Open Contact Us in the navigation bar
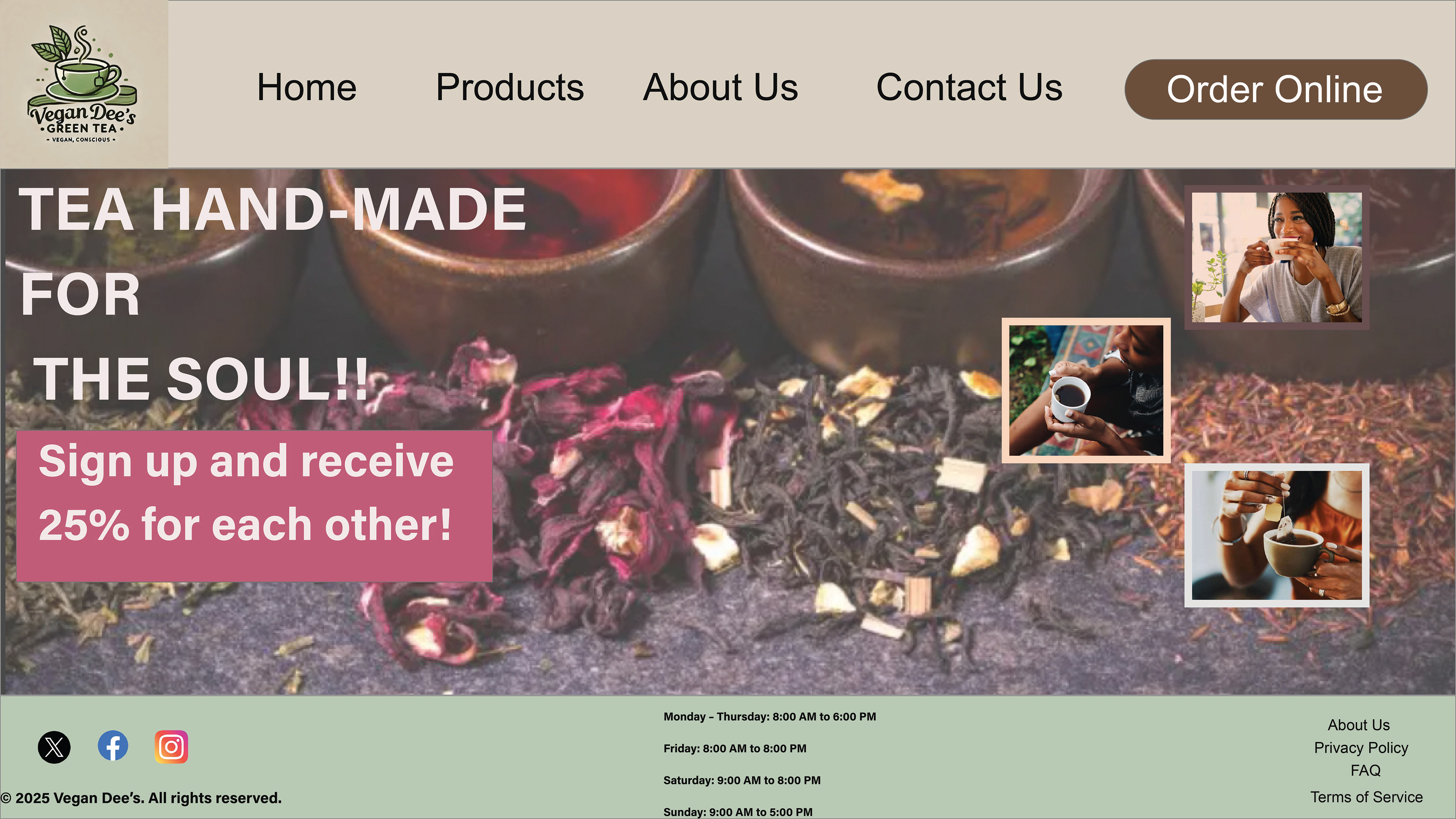The width and height of the screenshot is (1456, 819). tap(970, 88)
